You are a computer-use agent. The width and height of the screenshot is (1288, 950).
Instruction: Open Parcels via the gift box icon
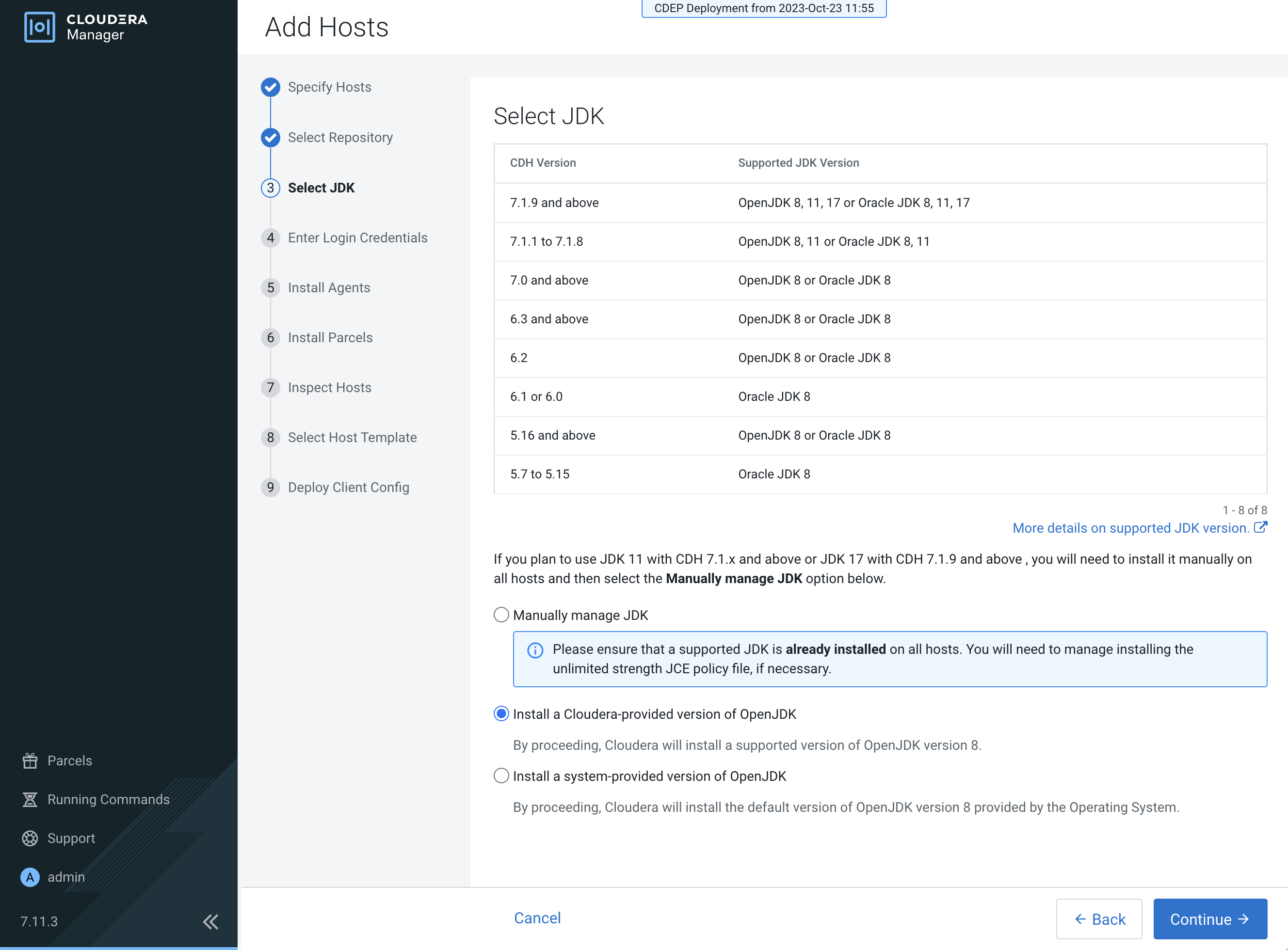pyautogui.click(x=30, y=761)
